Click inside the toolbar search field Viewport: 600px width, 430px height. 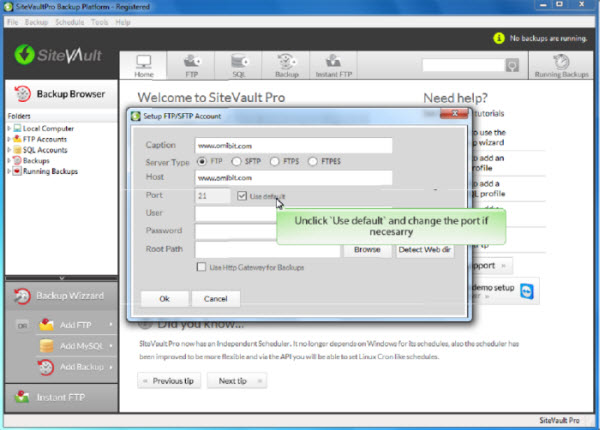click(463, 65)
